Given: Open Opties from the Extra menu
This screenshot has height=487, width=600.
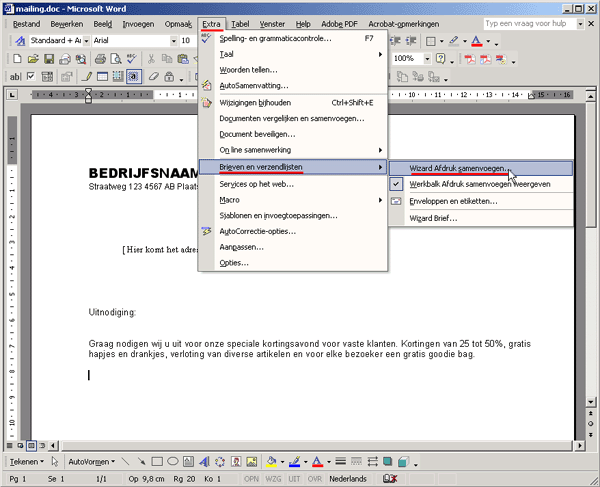Looking at the screenshot, I should pyautogui.click(x=234, y=262).
